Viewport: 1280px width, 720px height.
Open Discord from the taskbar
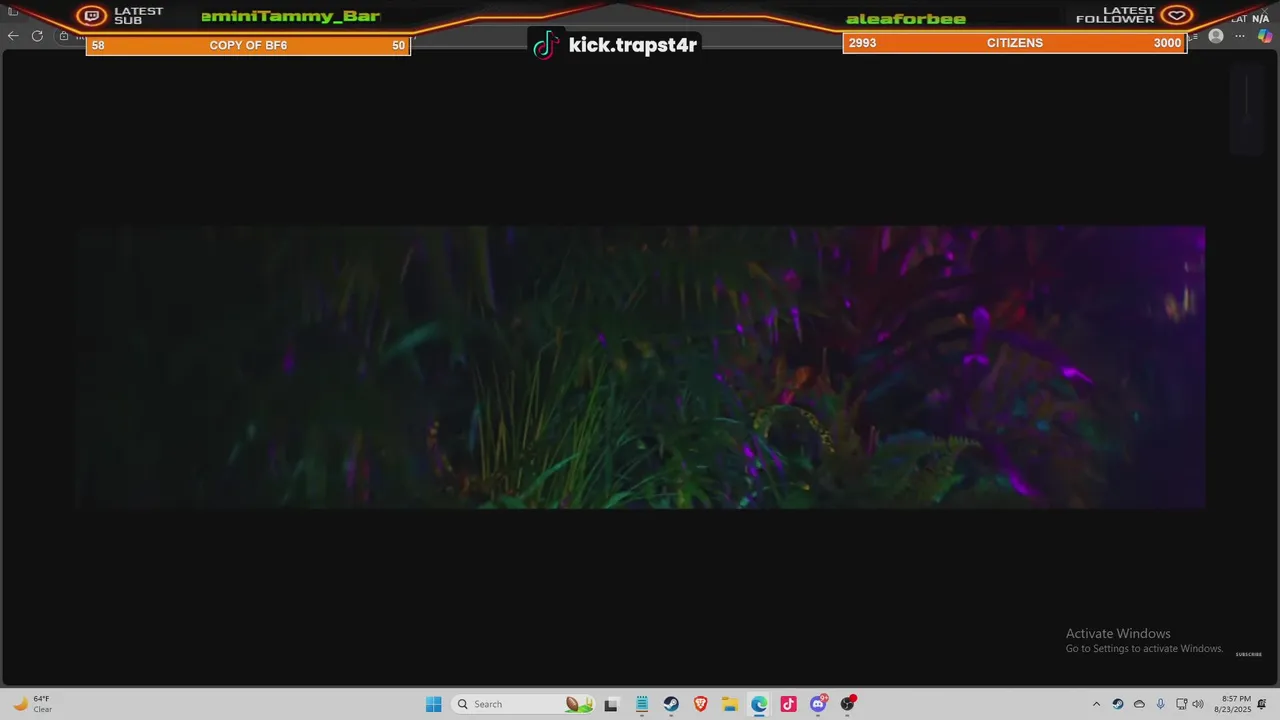pyautogui.click(x=818, y=704)
